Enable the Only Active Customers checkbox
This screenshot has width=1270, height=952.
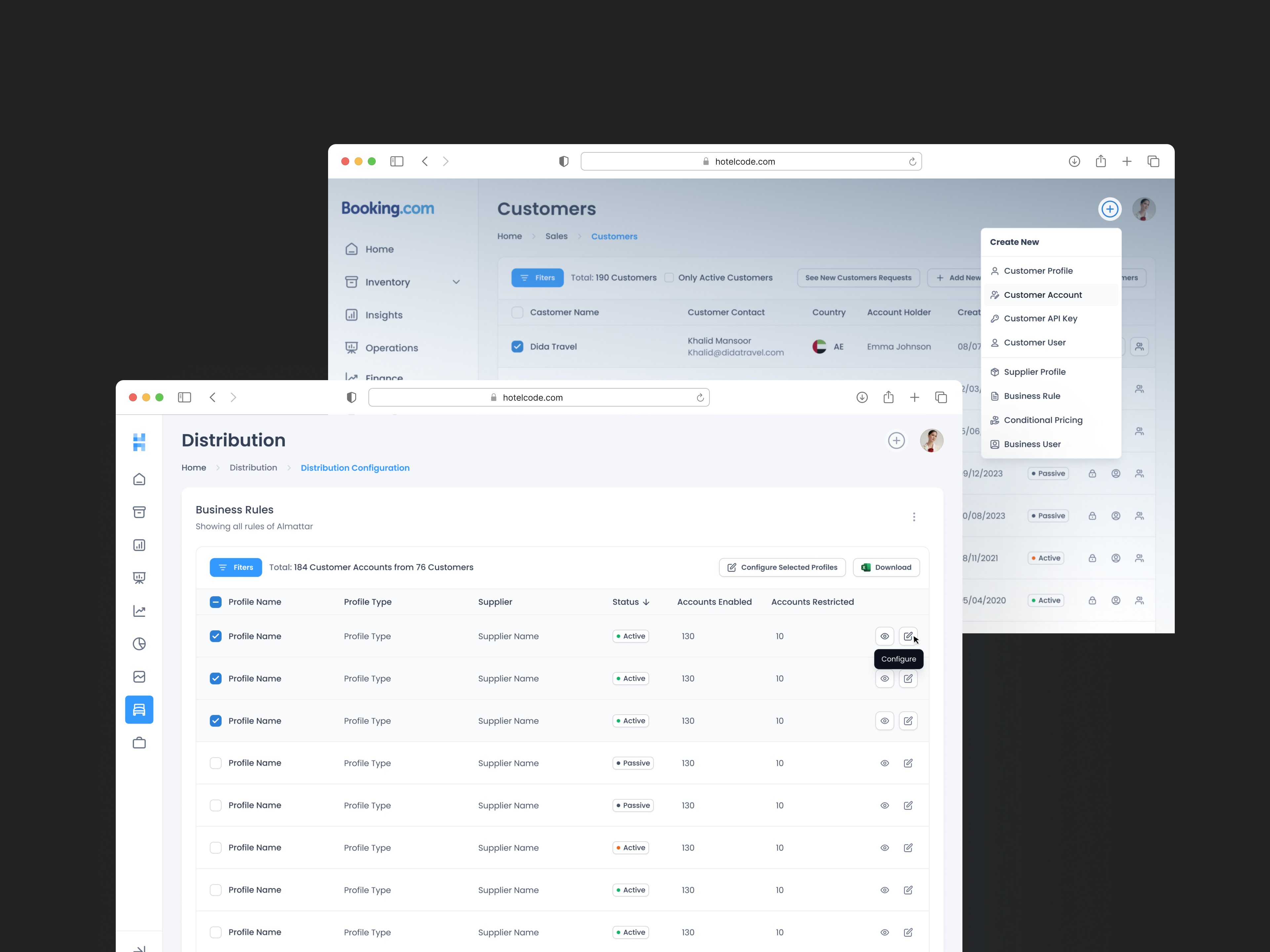click(x=669, y=277)
